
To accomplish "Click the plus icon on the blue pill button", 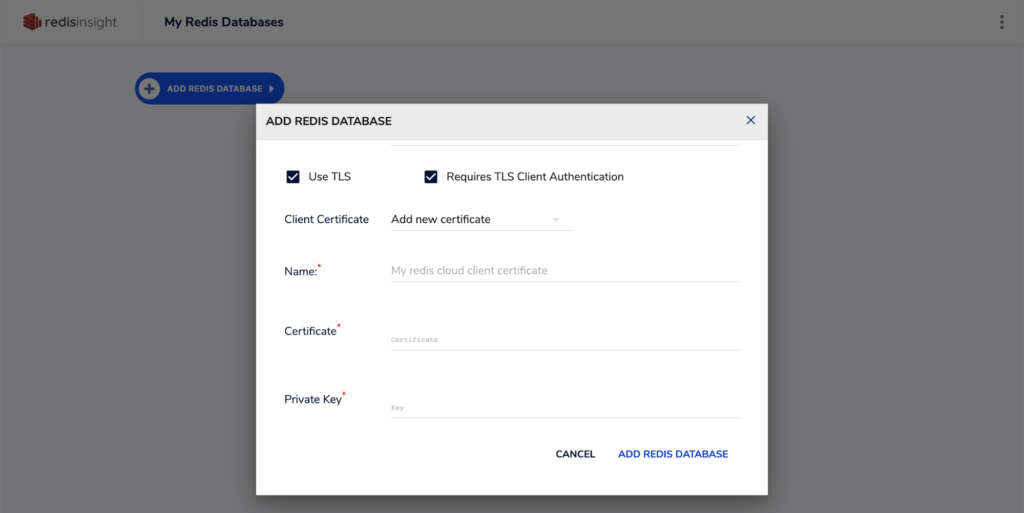I will click(x=149, y=89).
